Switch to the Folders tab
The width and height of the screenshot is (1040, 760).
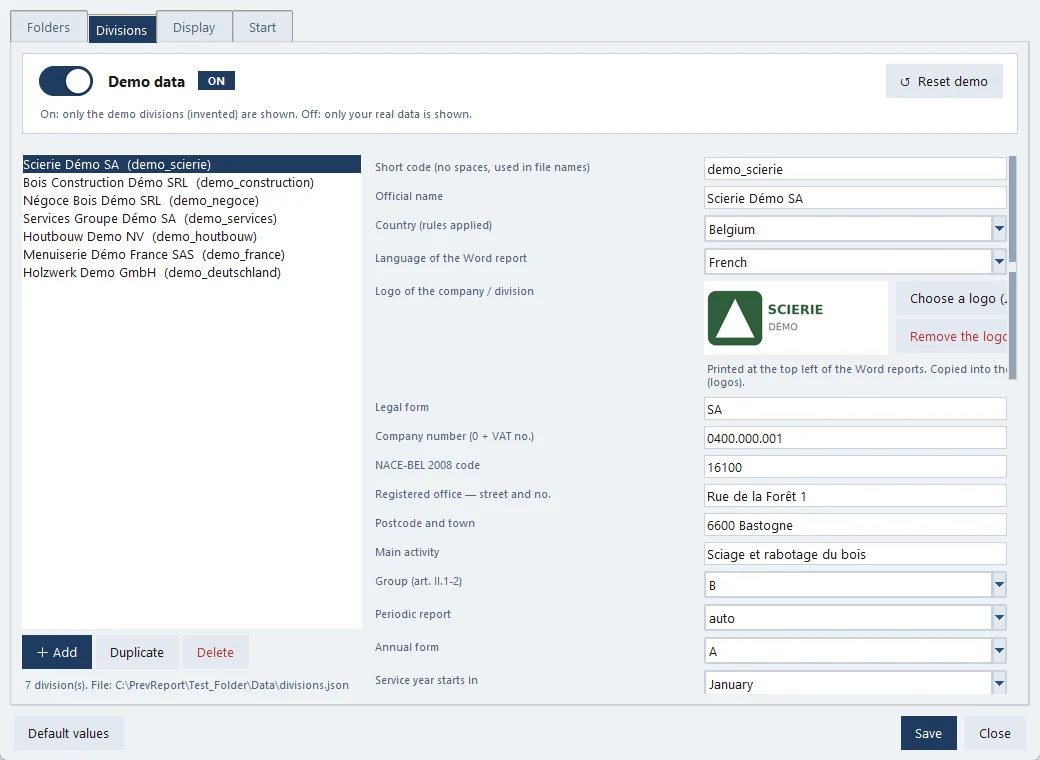48,27
